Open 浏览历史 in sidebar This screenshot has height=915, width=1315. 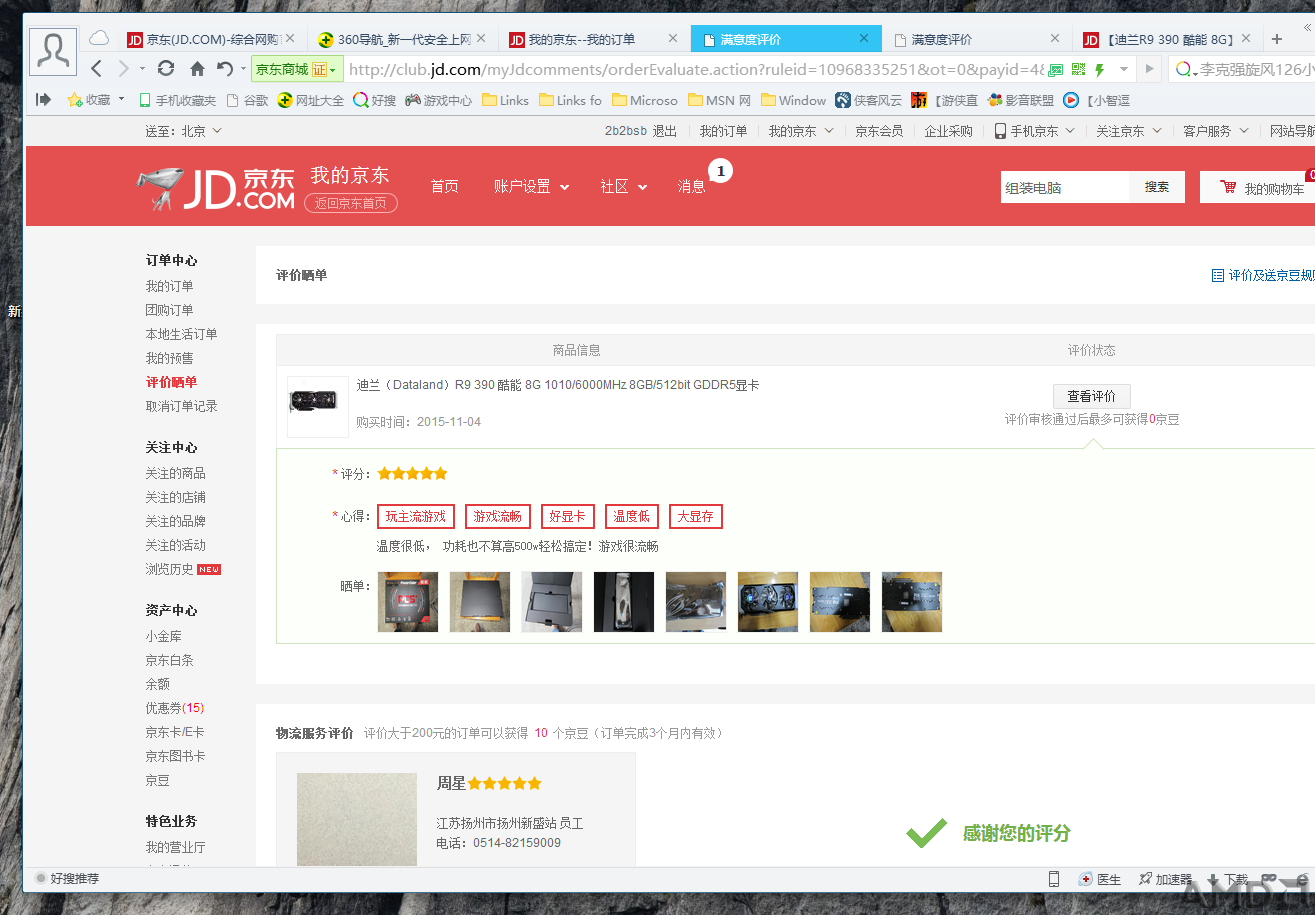(169, 569)
